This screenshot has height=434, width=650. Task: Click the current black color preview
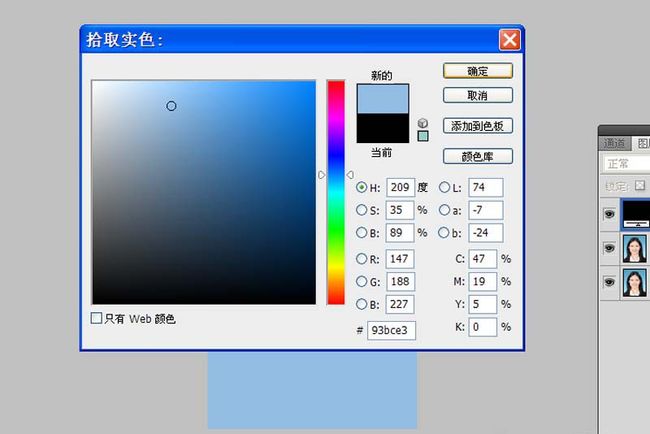(x=383, y=128)
